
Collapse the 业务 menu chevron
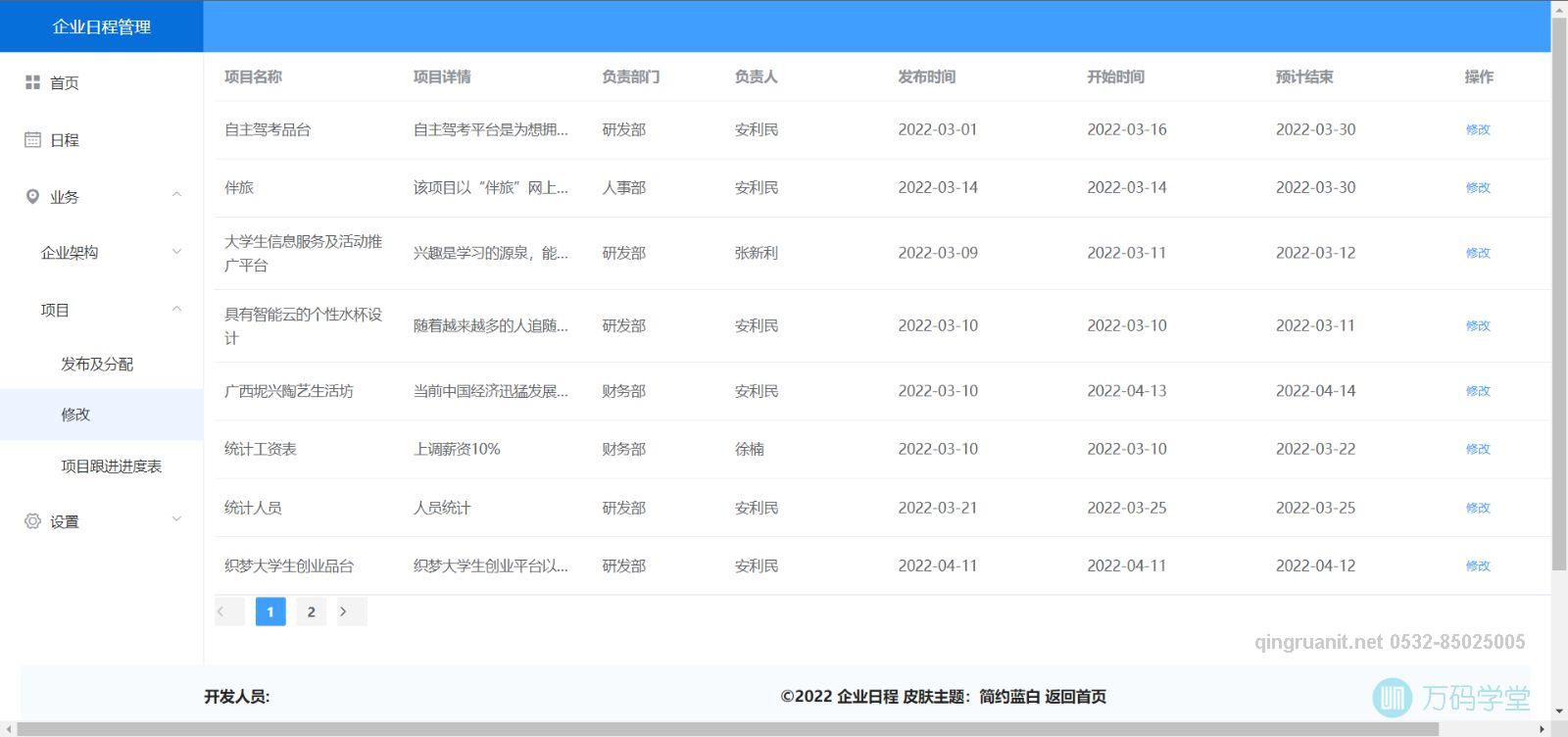[176, 195]
